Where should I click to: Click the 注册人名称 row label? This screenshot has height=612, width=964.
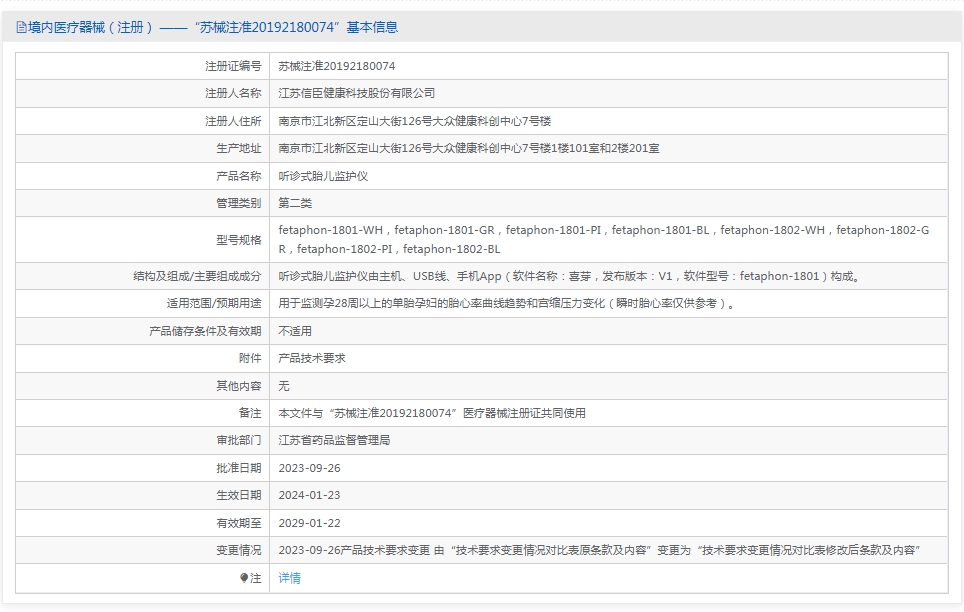pos(233,93)
